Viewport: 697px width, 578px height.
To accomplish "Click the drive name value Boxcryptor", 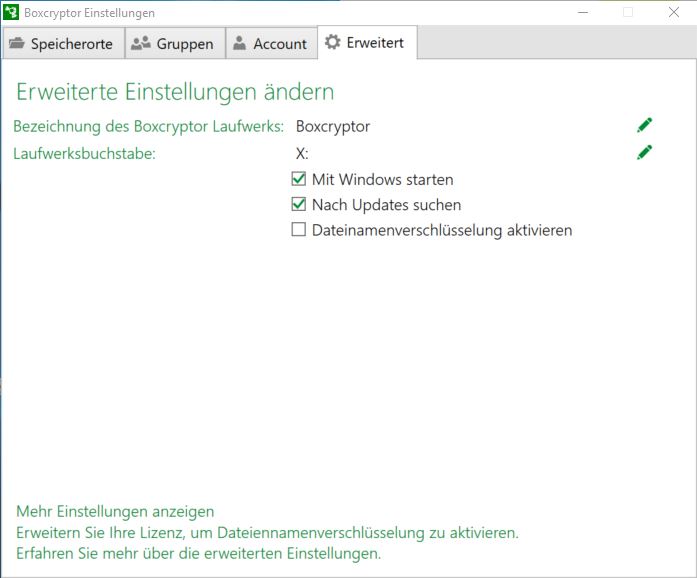I will point(332,127).
